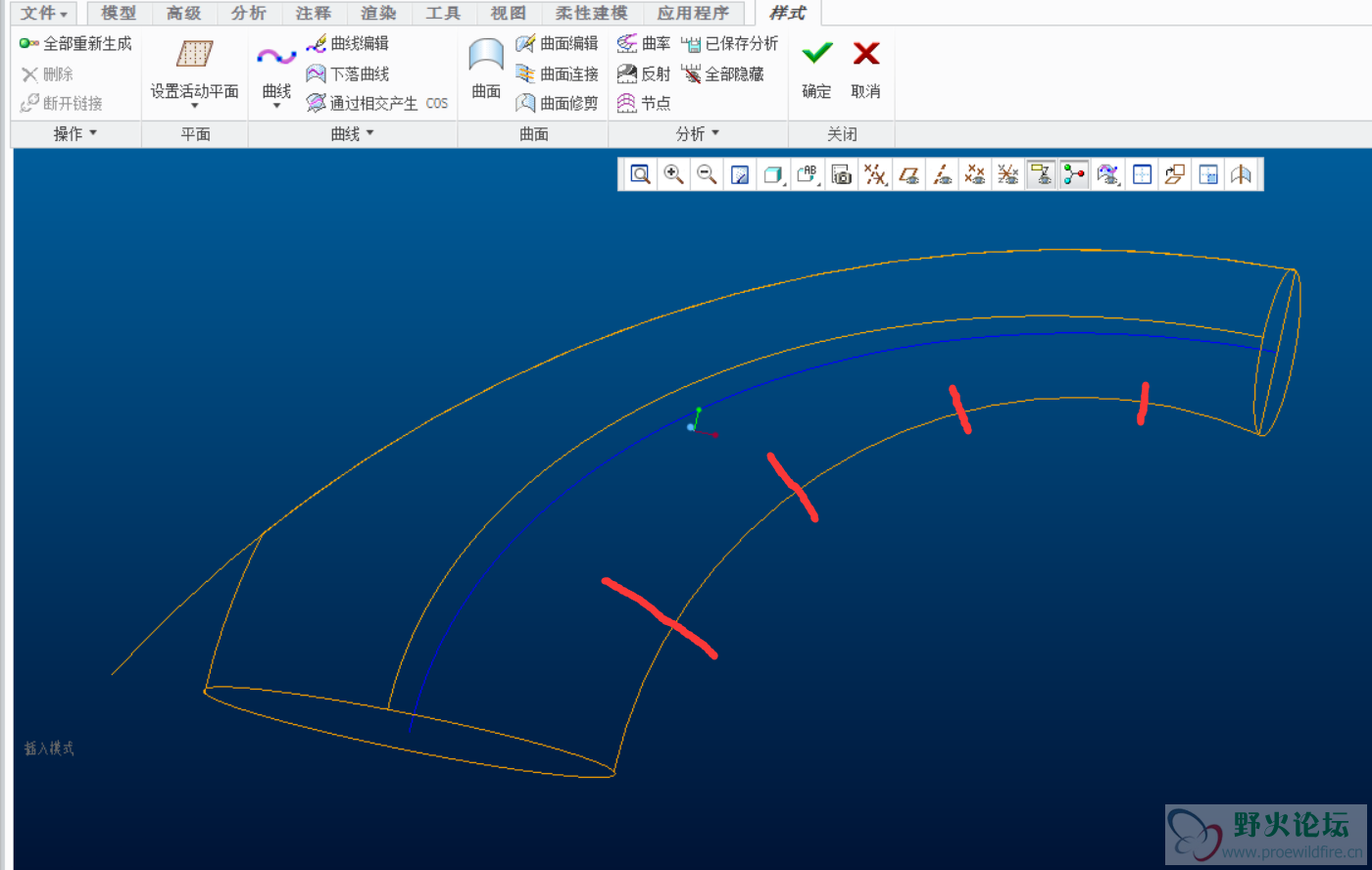The width and height of the screenshot is (1372, 870).
Task: Toggle datum plane display icon
Action: [908, 174]
